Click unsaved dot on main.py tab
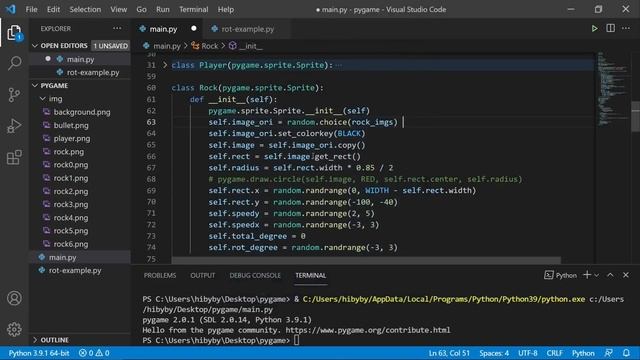 point(194,29)
